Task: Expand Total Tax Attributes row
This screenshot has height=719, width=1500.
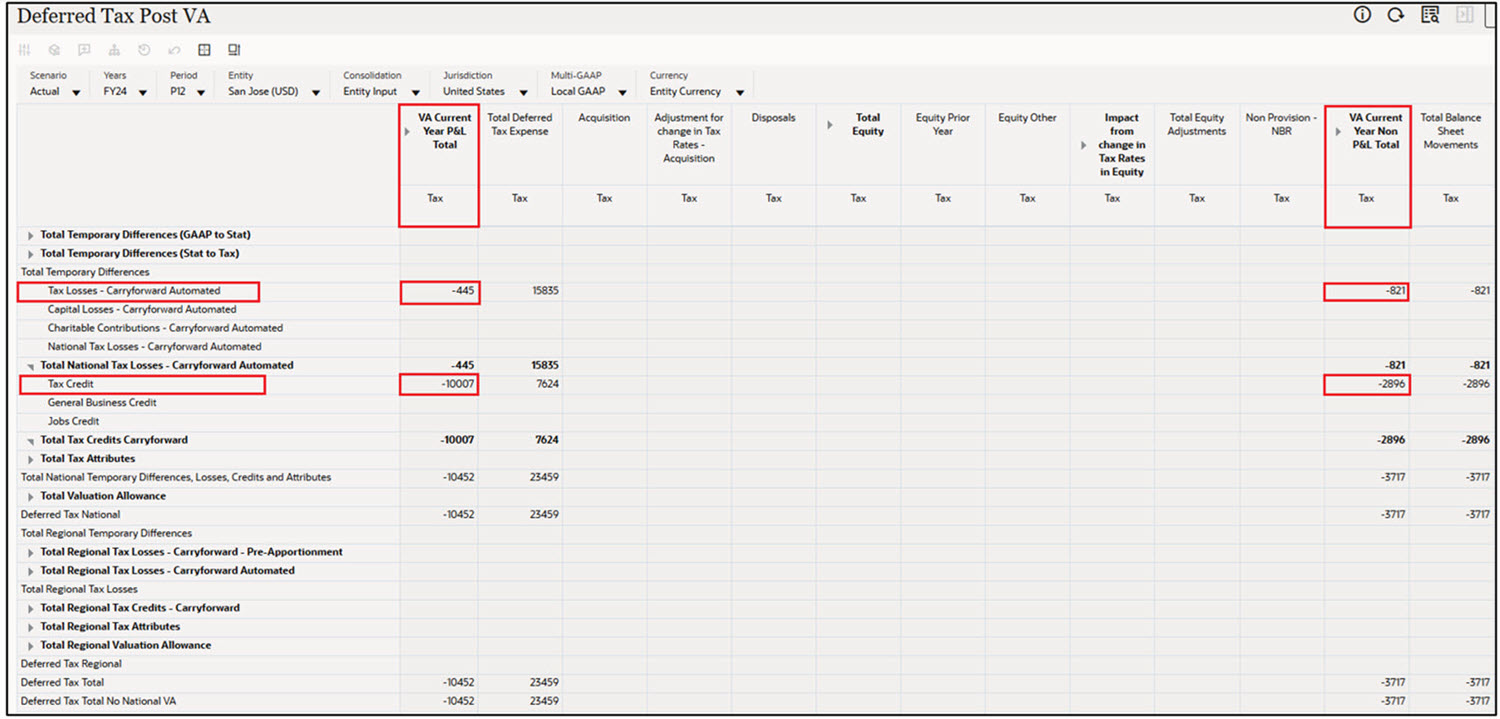Action: coord(31,459)
